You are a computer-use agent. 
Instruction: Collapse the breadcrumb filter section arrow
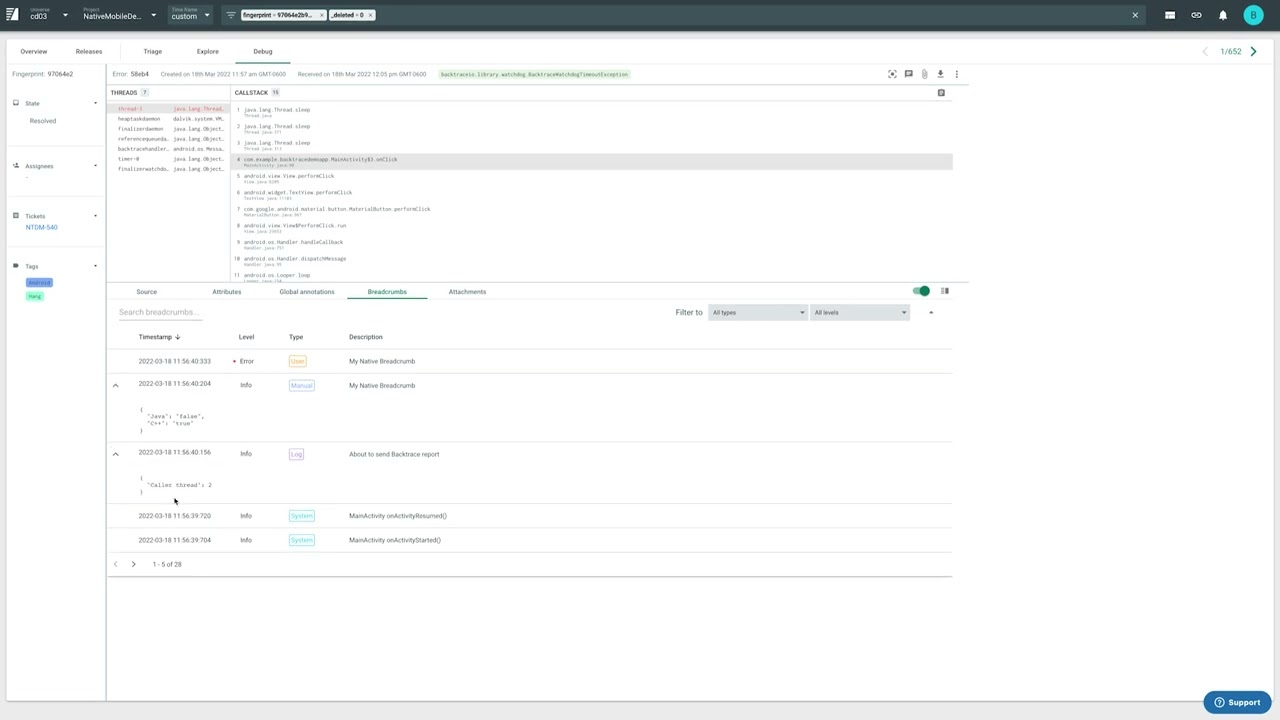click(x=931, y=313)
